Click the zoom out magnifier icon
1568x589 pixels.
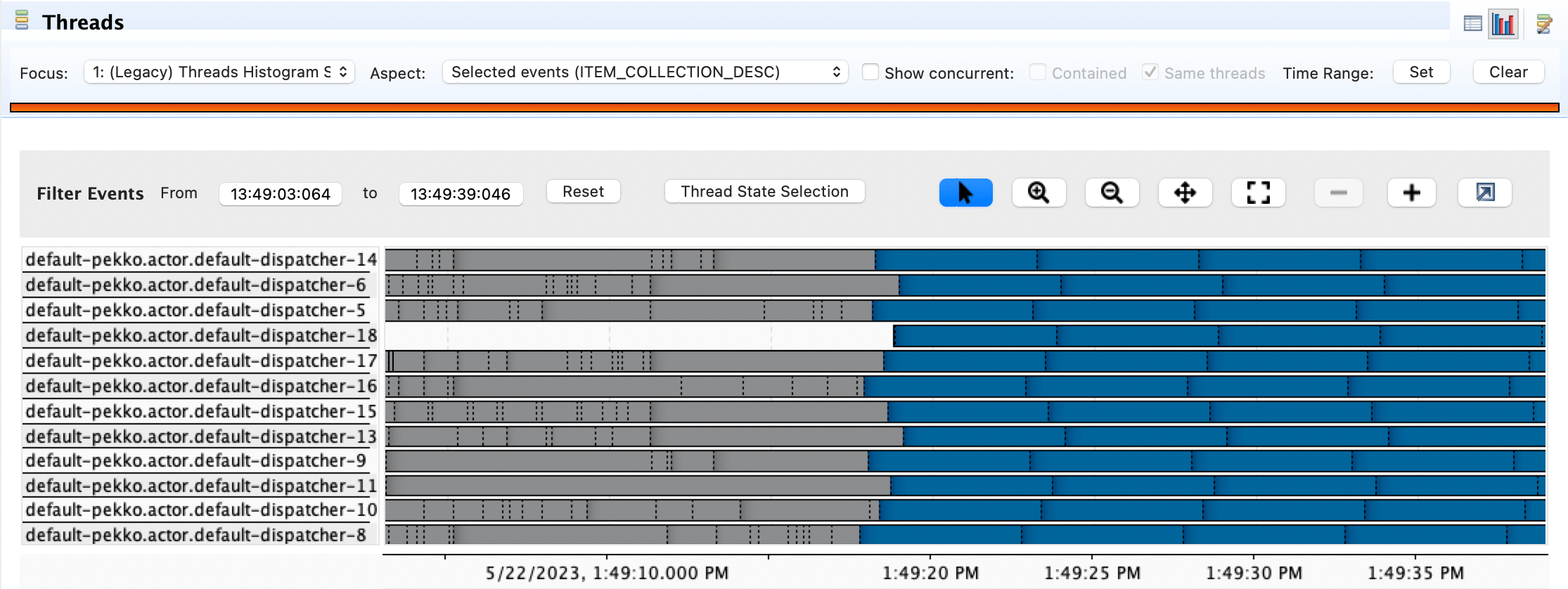click(1112, 193)
